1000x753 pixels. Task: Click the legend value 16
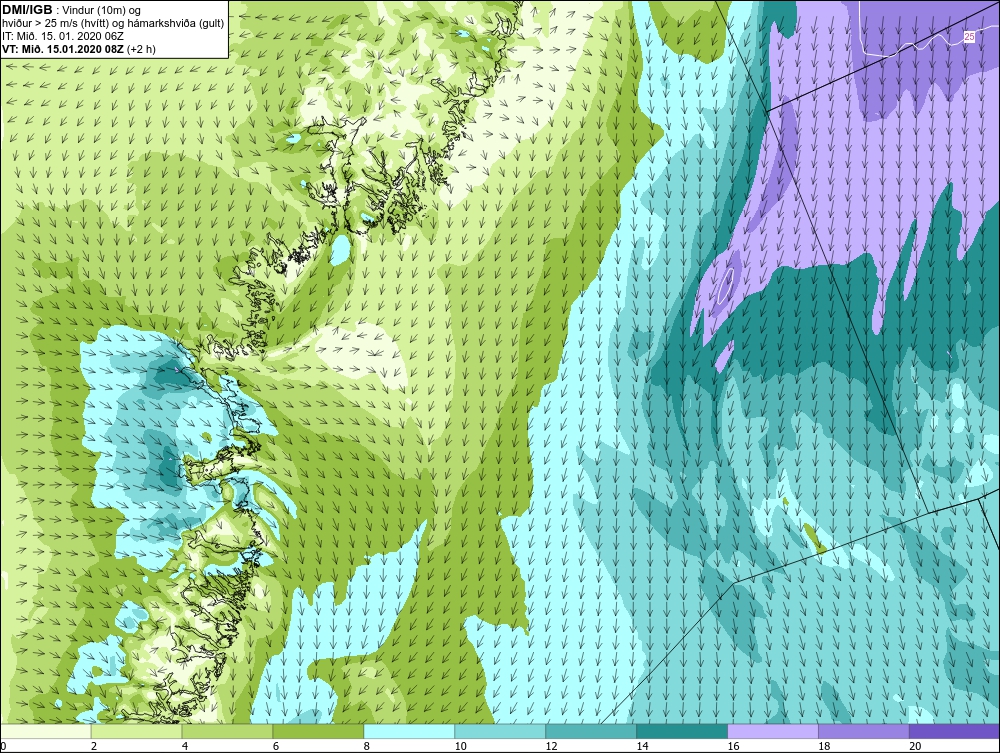[733, 746]
